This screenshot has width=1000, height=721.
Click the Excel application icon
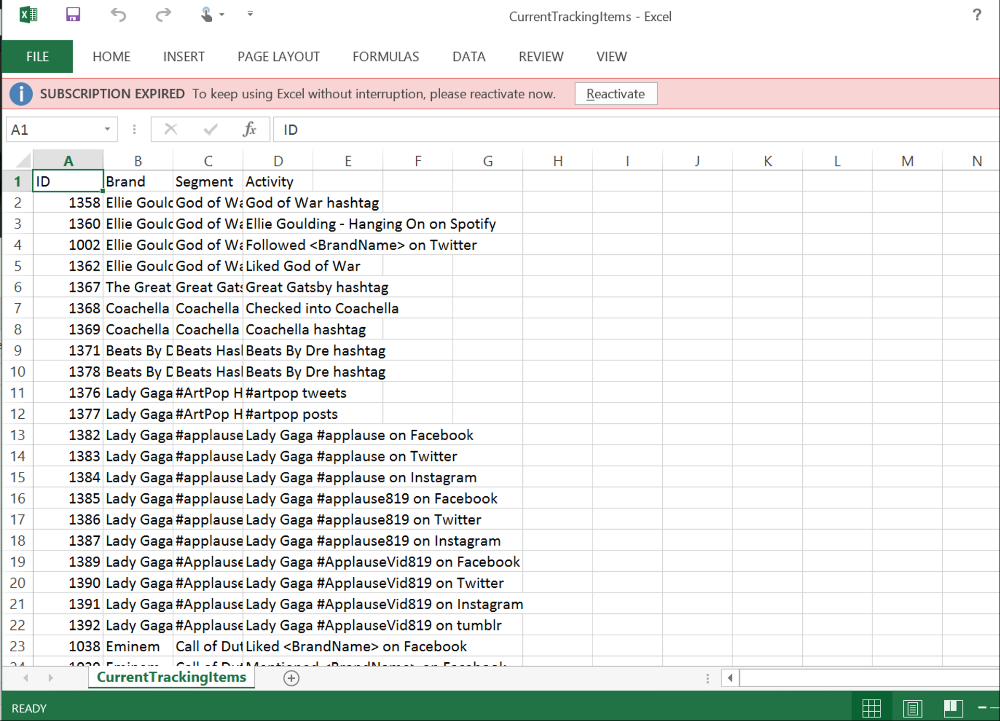[28, 14]
